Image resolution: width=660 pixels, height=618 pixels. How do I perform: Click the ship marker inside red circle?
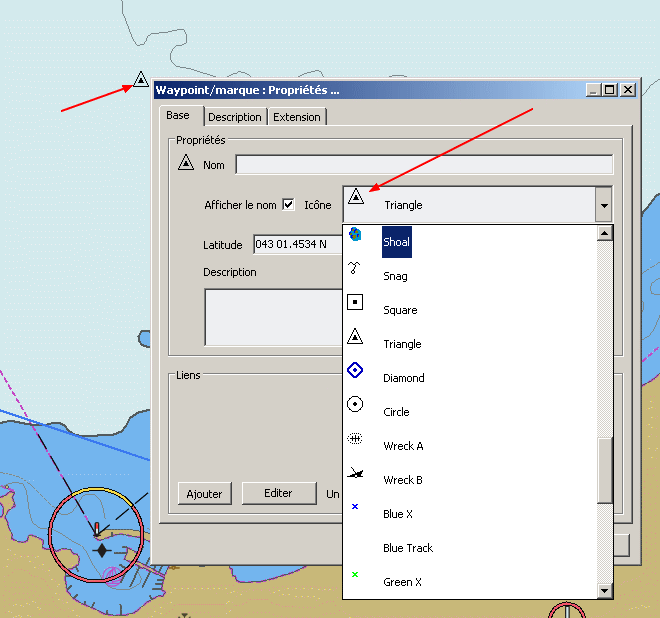pyautogui.click(x=97, y=529)
